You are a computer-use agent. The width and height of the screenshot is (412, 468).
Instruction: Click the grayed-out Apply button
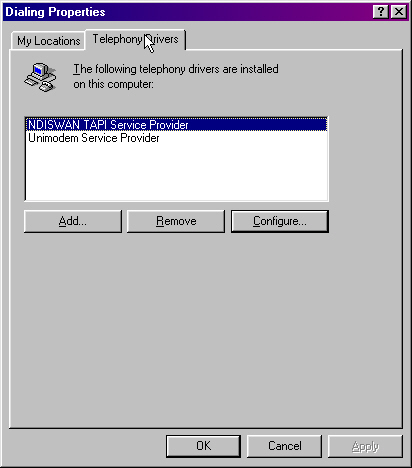click(365, 446)
